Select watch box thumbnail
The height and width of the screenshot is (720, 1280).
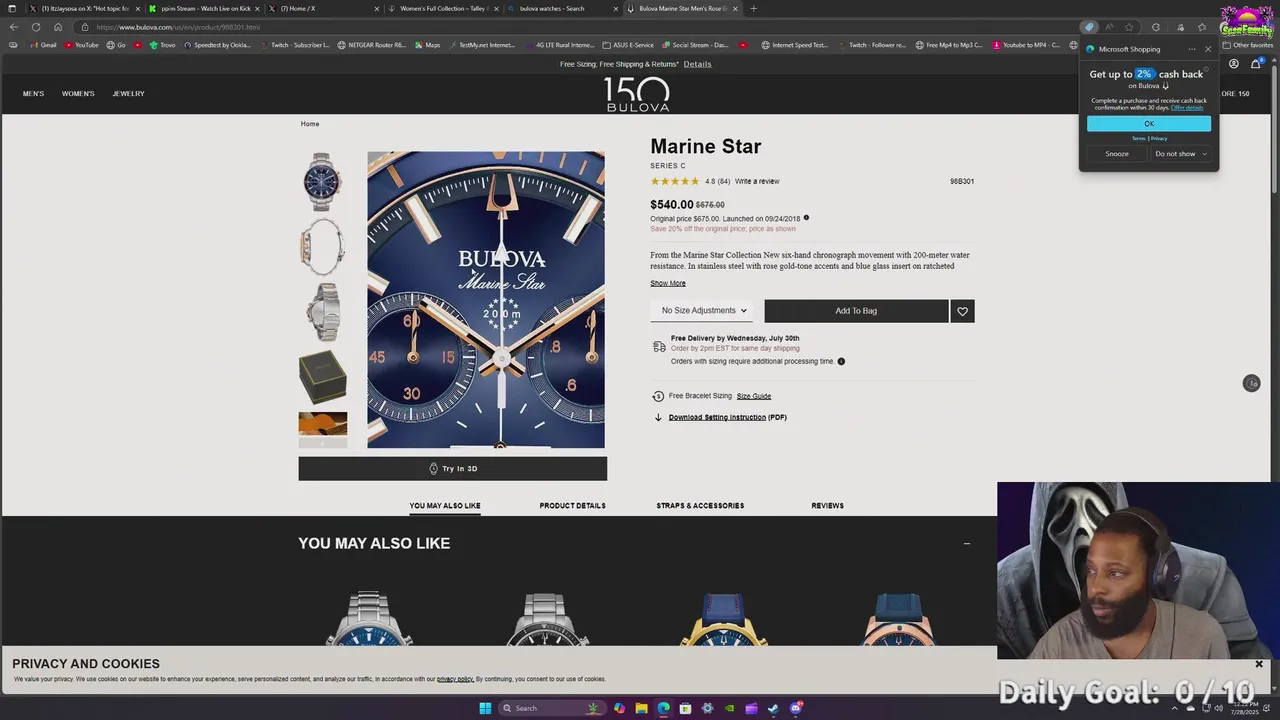[322, 376]
